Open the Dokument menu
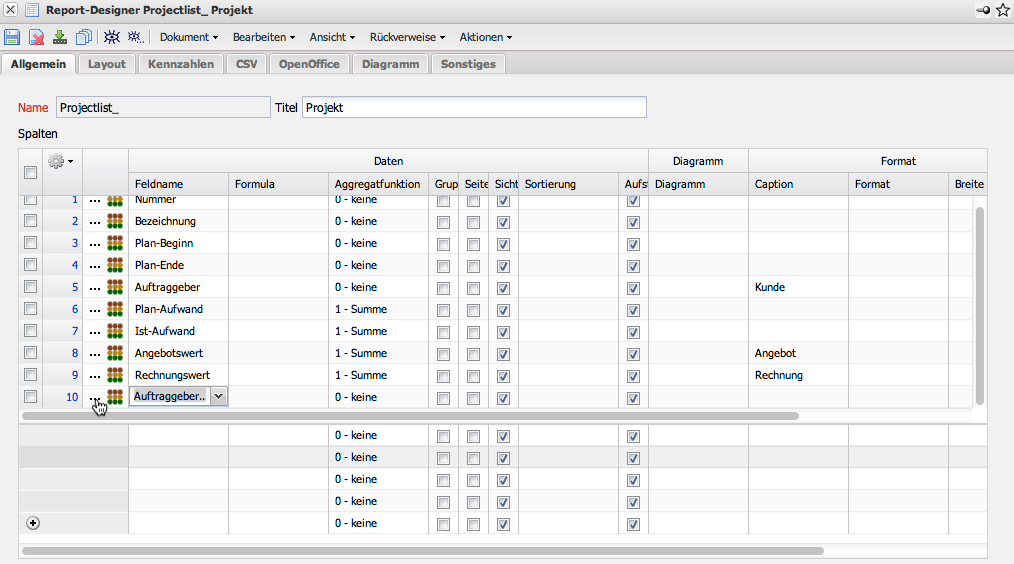 click(x=189, y=37)
